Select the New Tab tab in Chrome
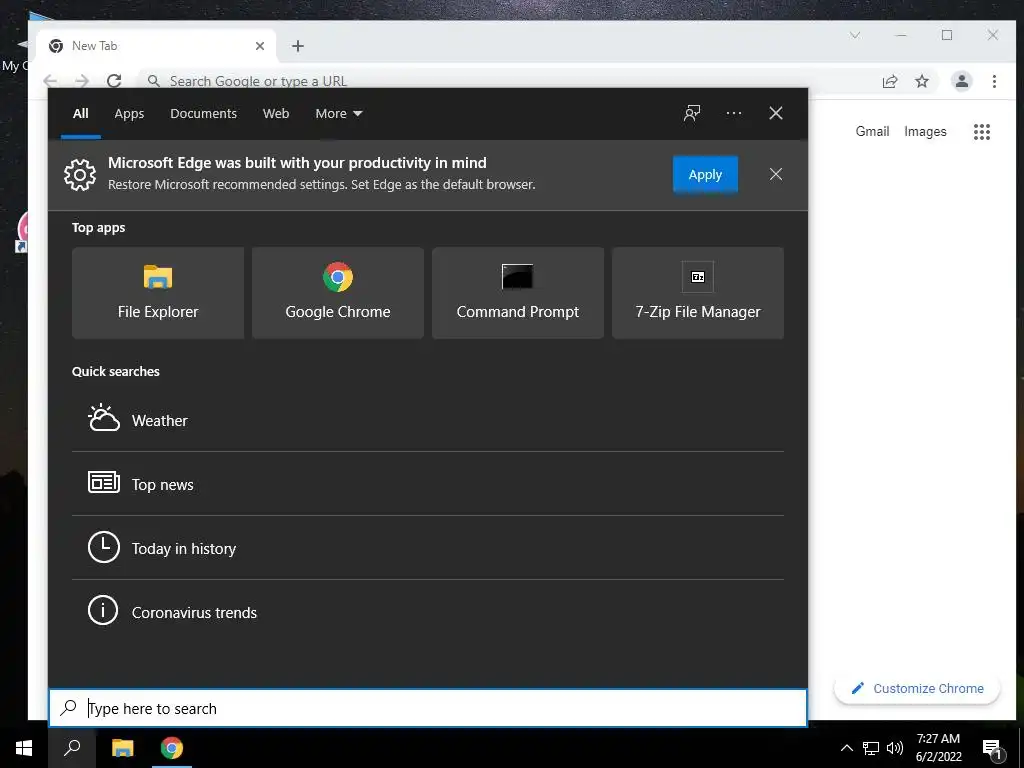Screen dimensions: 1024x768 (157, 46)
